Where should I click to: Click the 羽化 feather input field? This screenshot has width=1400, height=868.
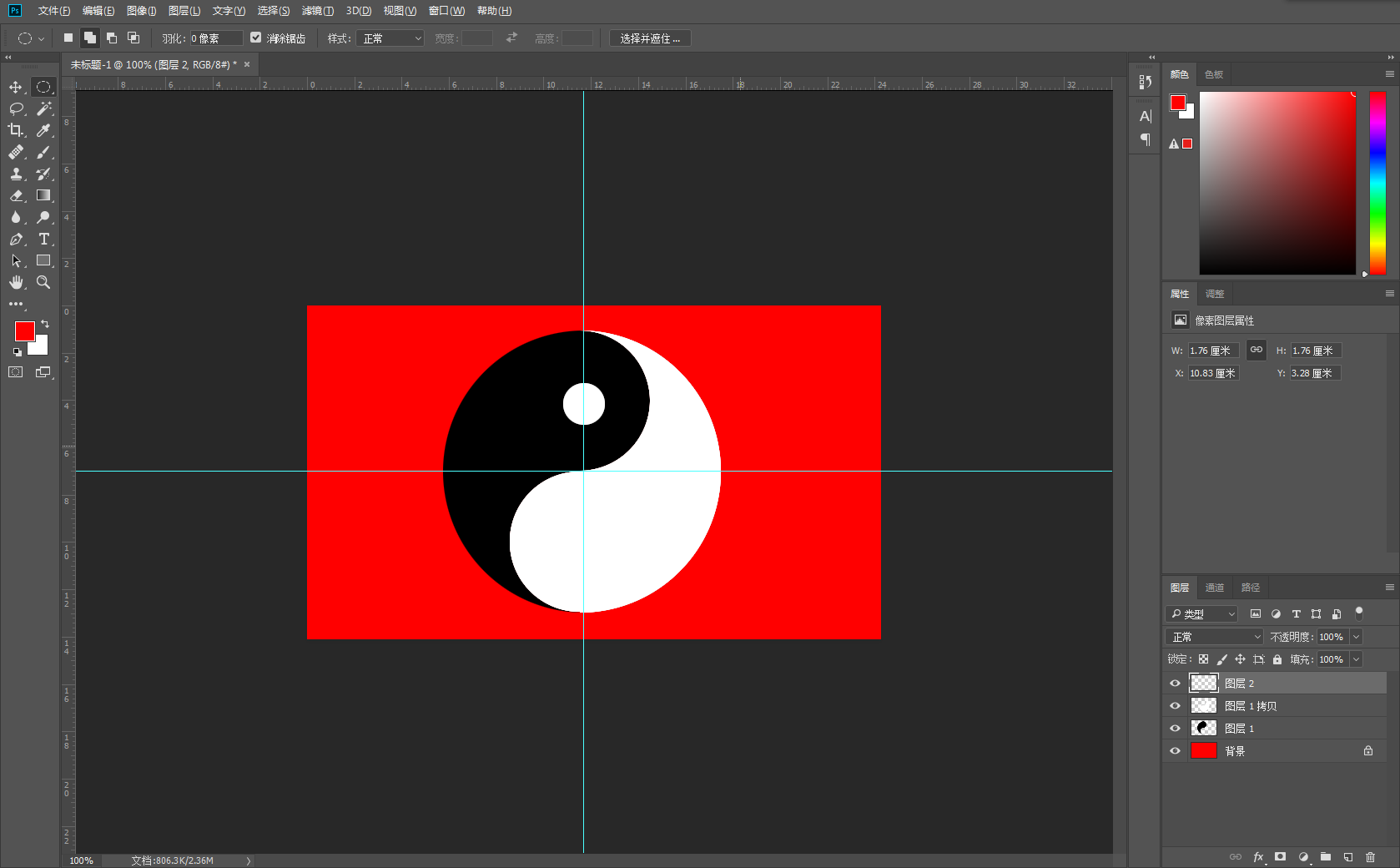click(216, 38)
